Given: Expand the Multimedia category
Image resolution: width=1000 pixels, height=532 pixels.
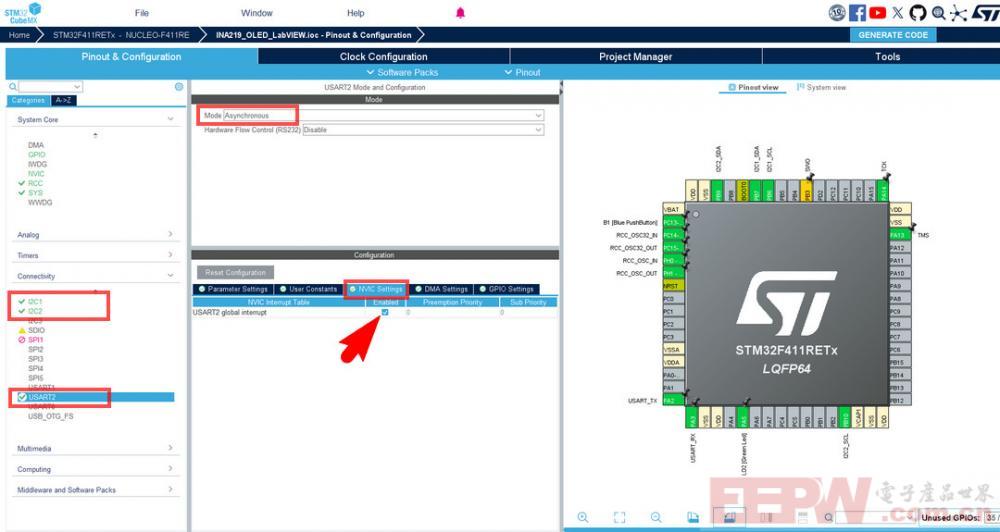Looking at the screenshot, I should pos(170,448).
